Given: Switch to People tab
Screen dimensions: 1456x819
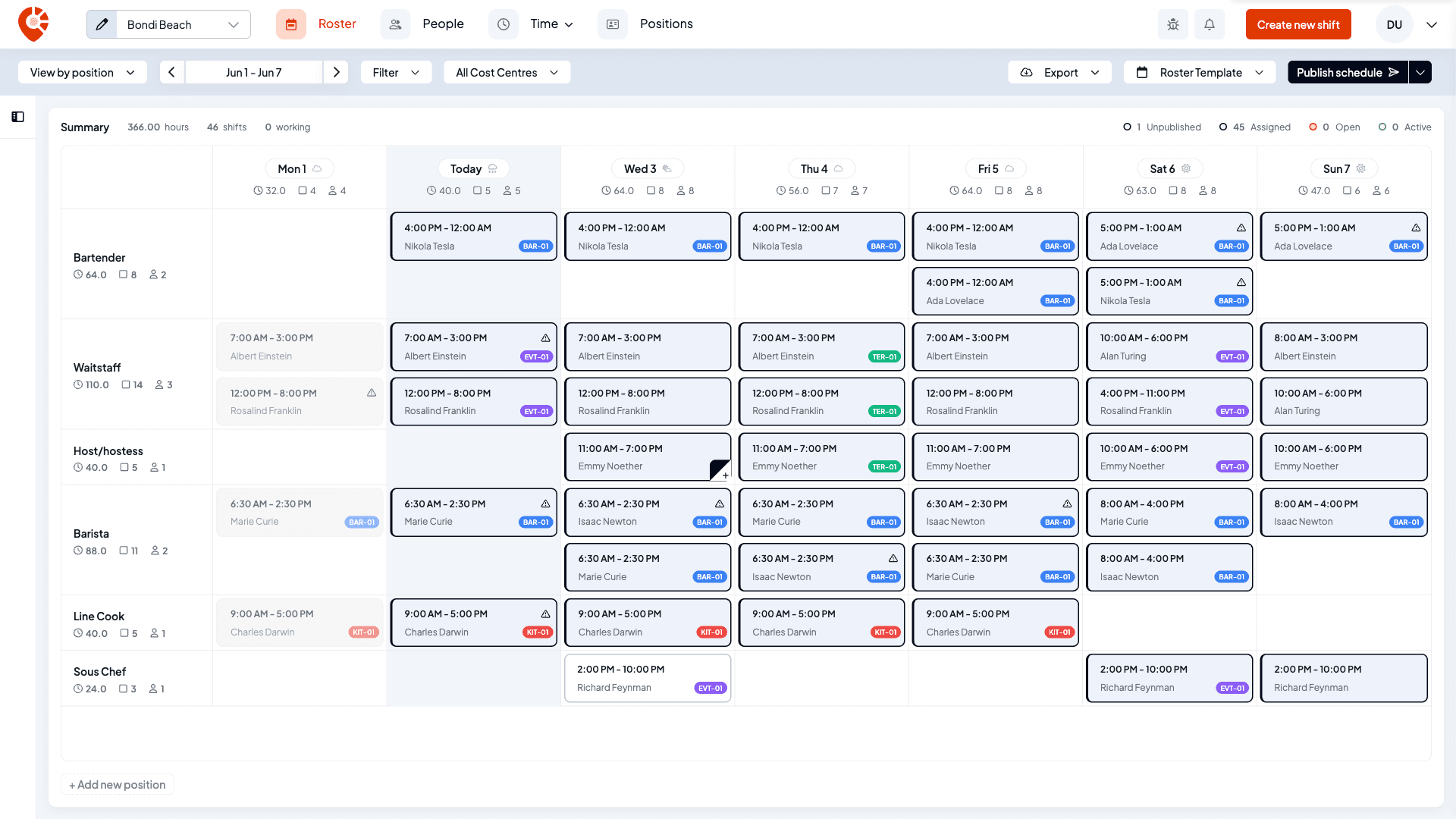Looking at the screenshot, I should (443, 24).
